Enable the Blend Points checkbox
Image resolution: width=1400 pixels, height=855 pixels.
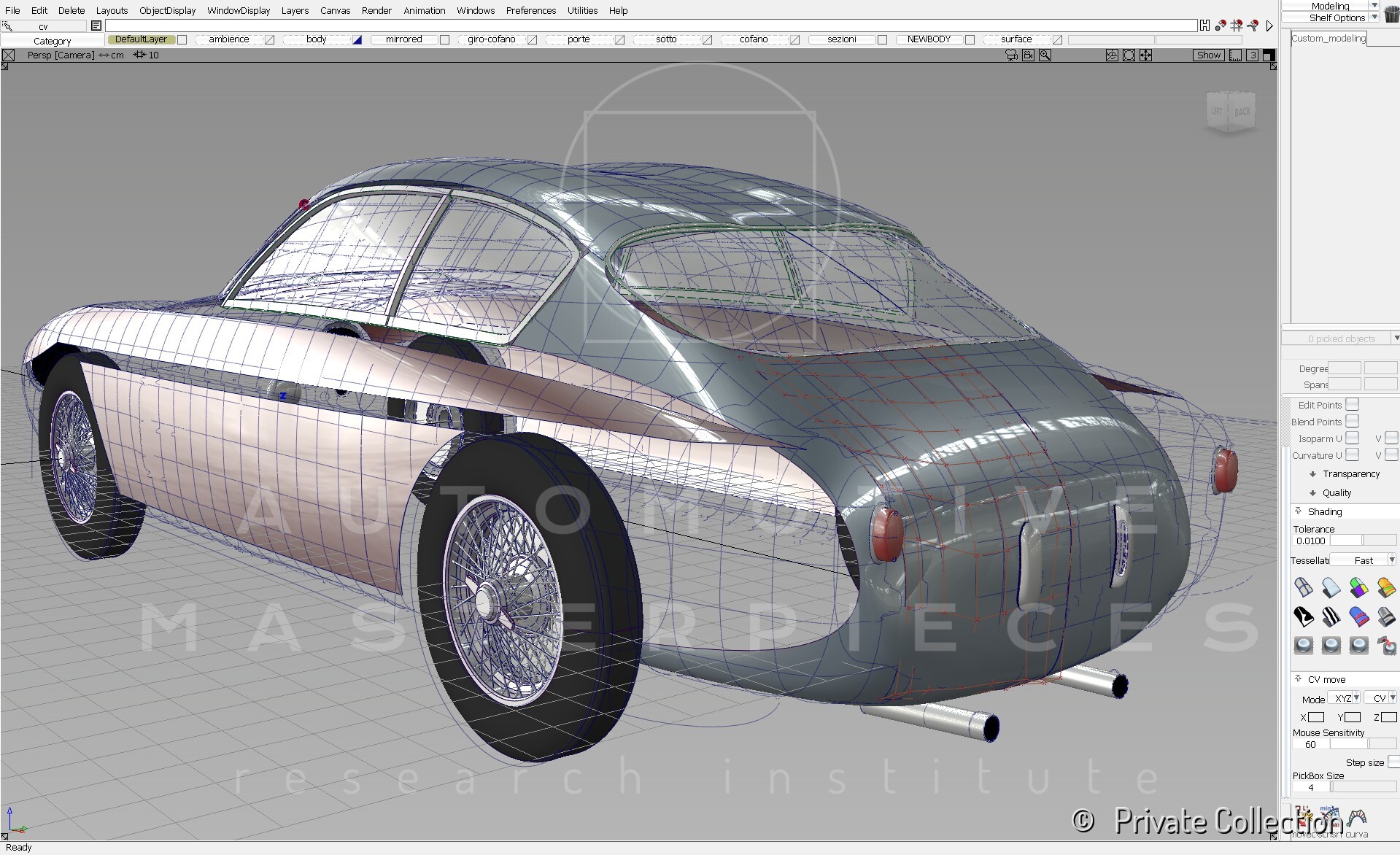tap(1353, 422)
